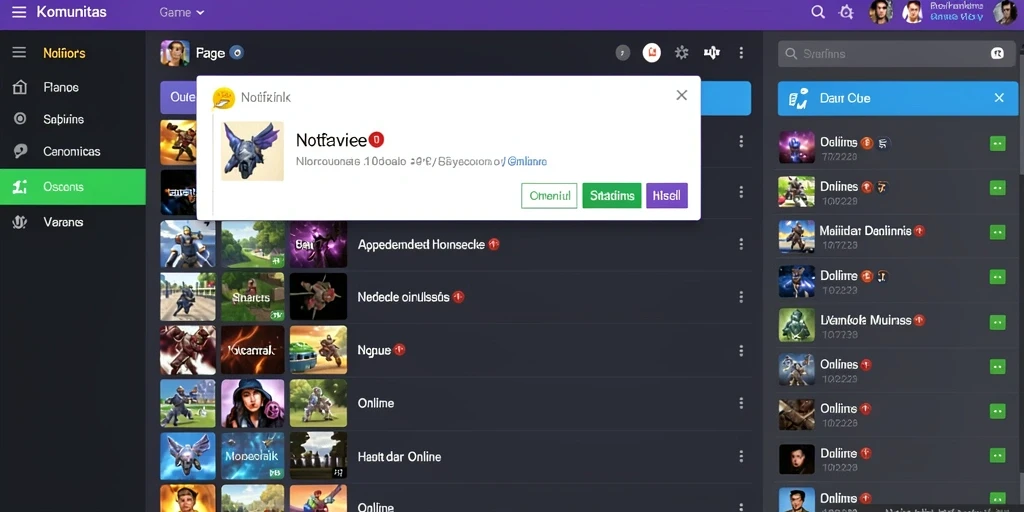Viewport: 1024px width, 512px height.
Task: Open the three-dot menu in Page header
Action: pos(741,53)
